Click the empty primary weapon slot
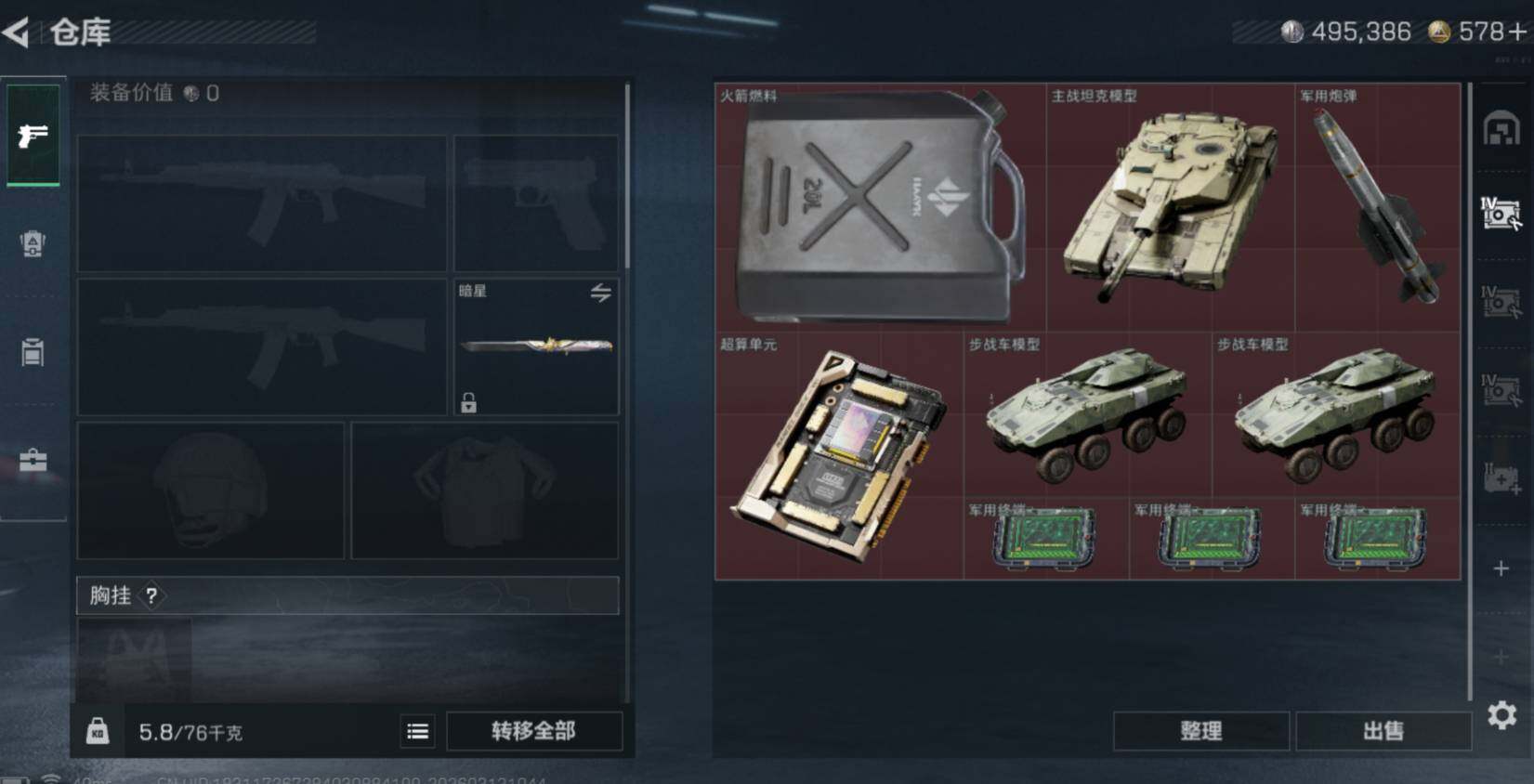1534x784 pixels. pos(262,203)
